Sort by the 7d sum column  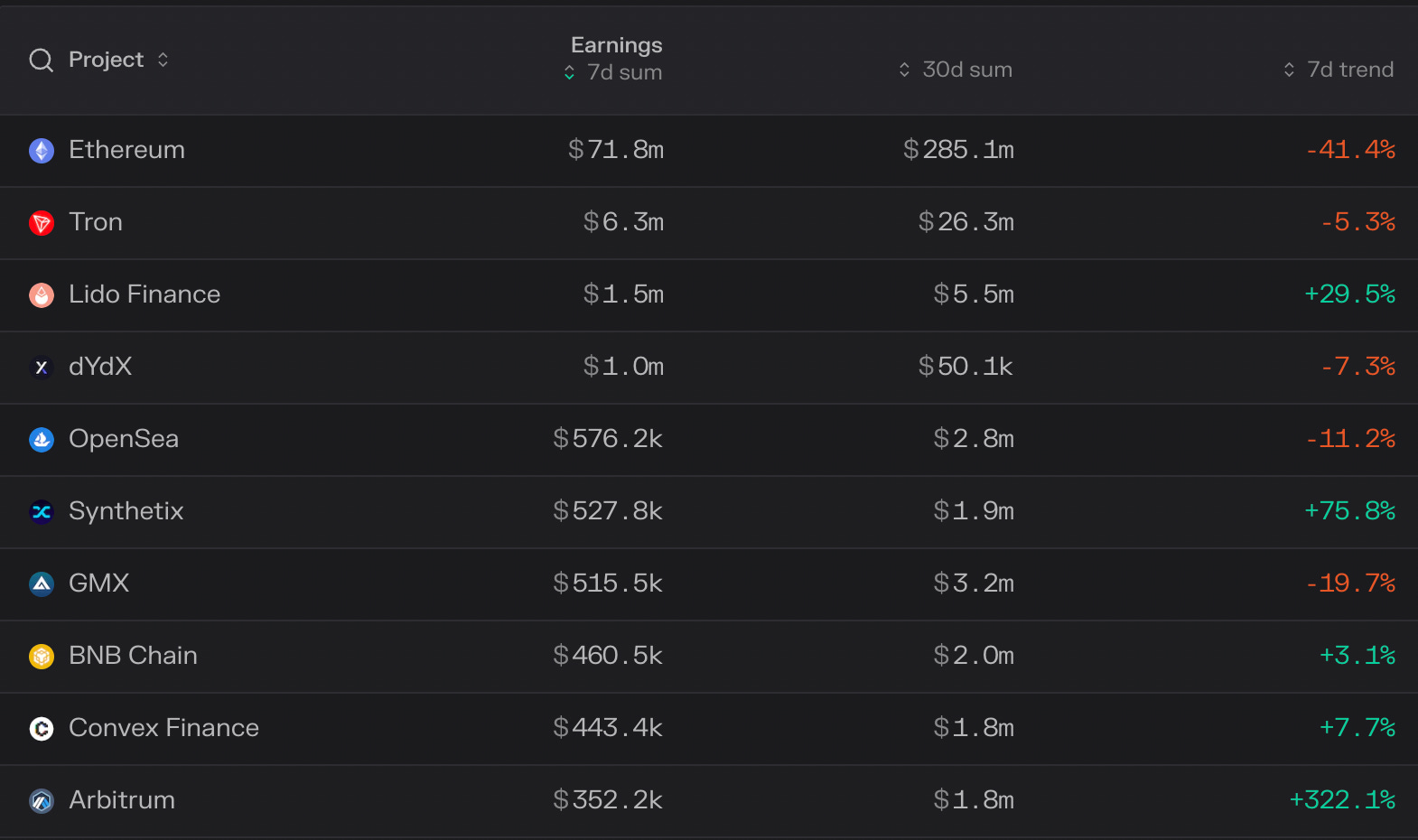click(x=613, y=72)
